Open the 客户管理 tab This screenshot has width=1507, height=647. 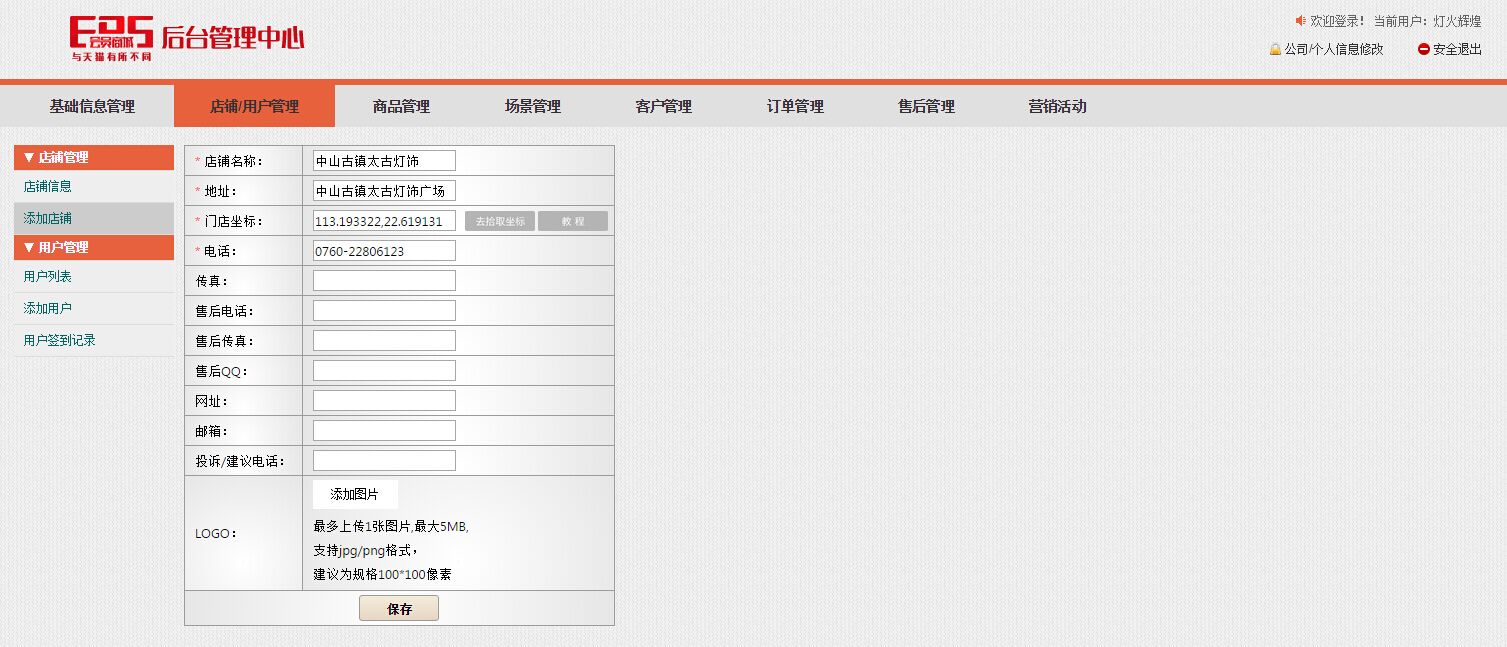point(663,106)
